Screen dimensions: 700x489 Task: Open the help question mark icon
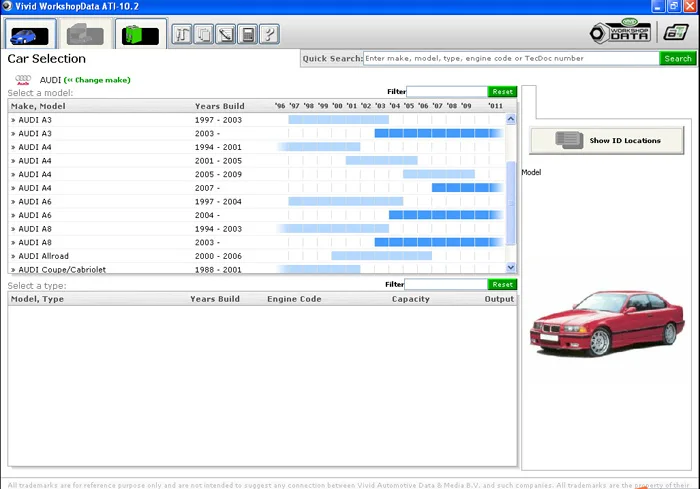(x=270, y=34)
